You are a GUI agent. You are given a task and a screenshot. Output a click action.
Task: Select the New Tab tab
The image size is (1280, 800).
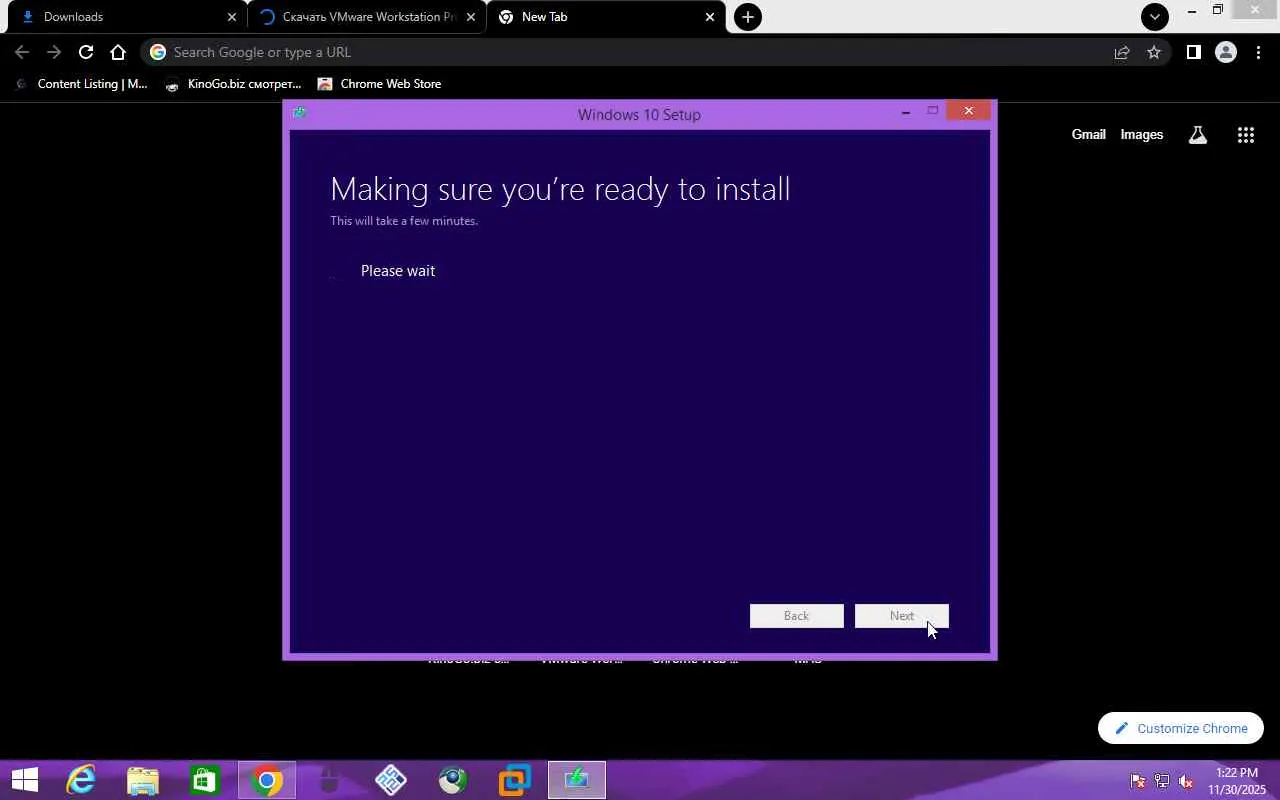click(608, 17)
